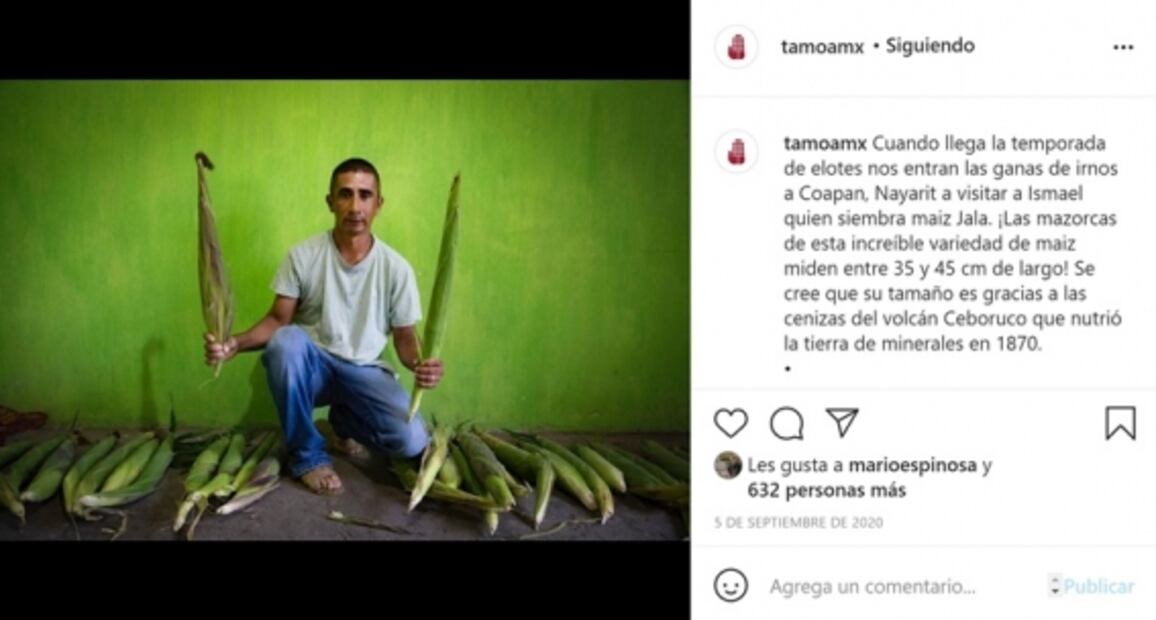Open the emoji picker smiley icon
This screenshot has width=1156, height=620.
[x=731, y=585]
